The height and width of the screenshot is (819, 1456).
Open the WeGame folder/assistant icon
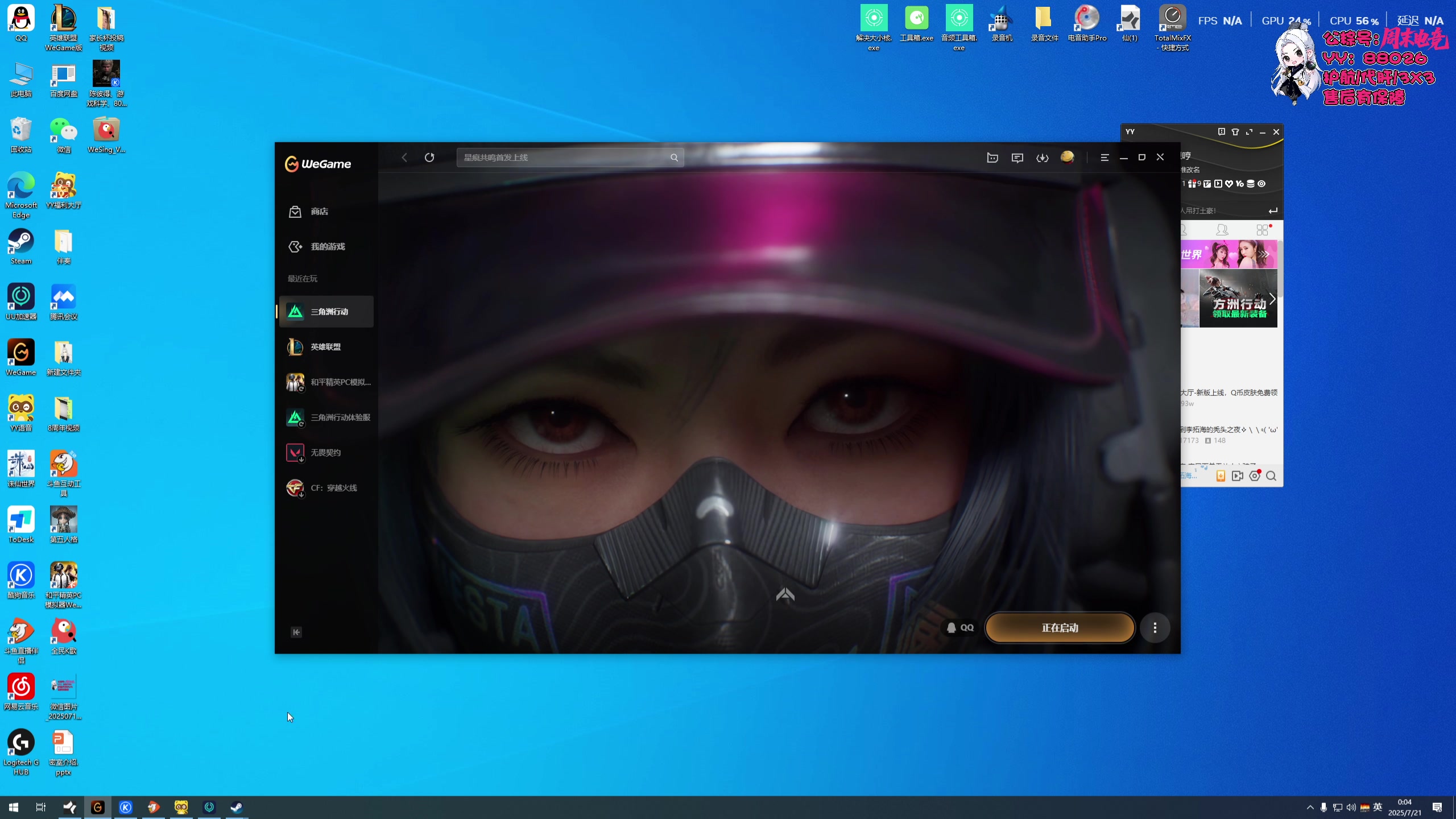992,158
